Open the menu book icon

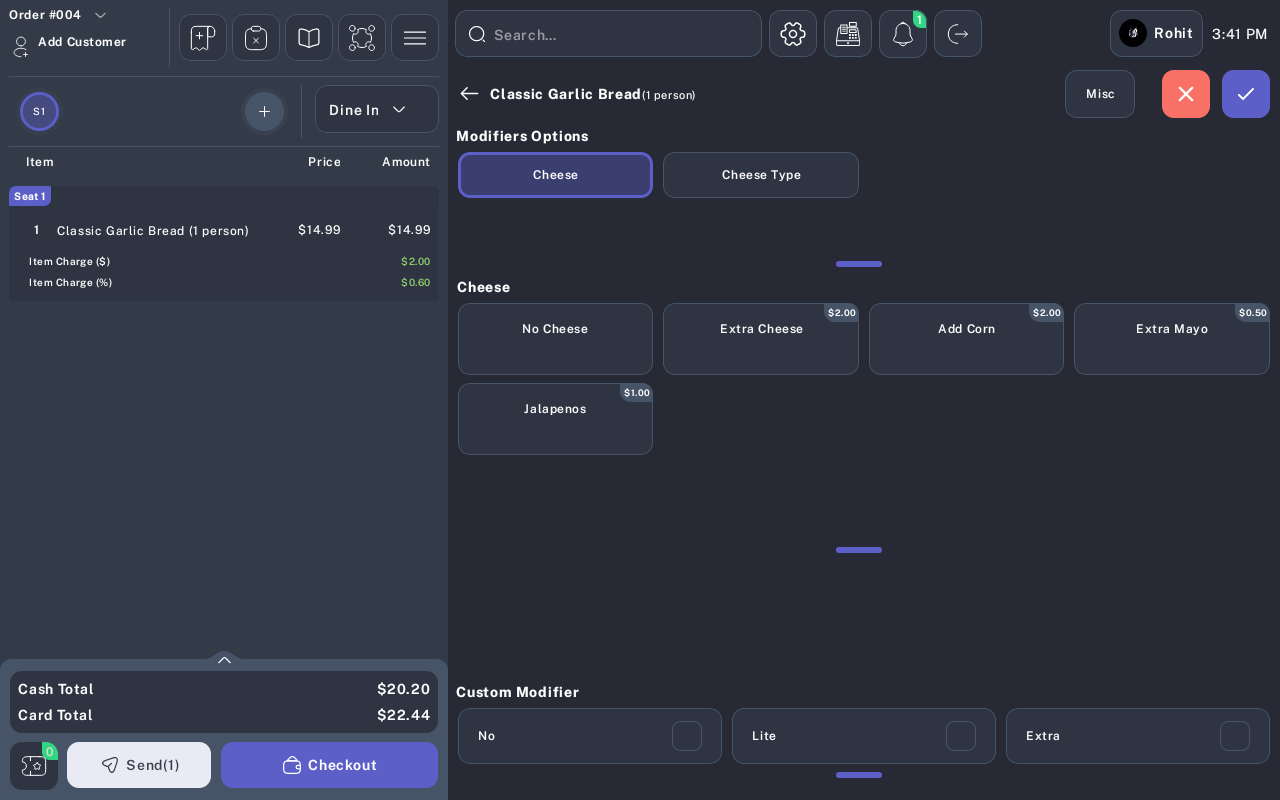coord(309,38)
